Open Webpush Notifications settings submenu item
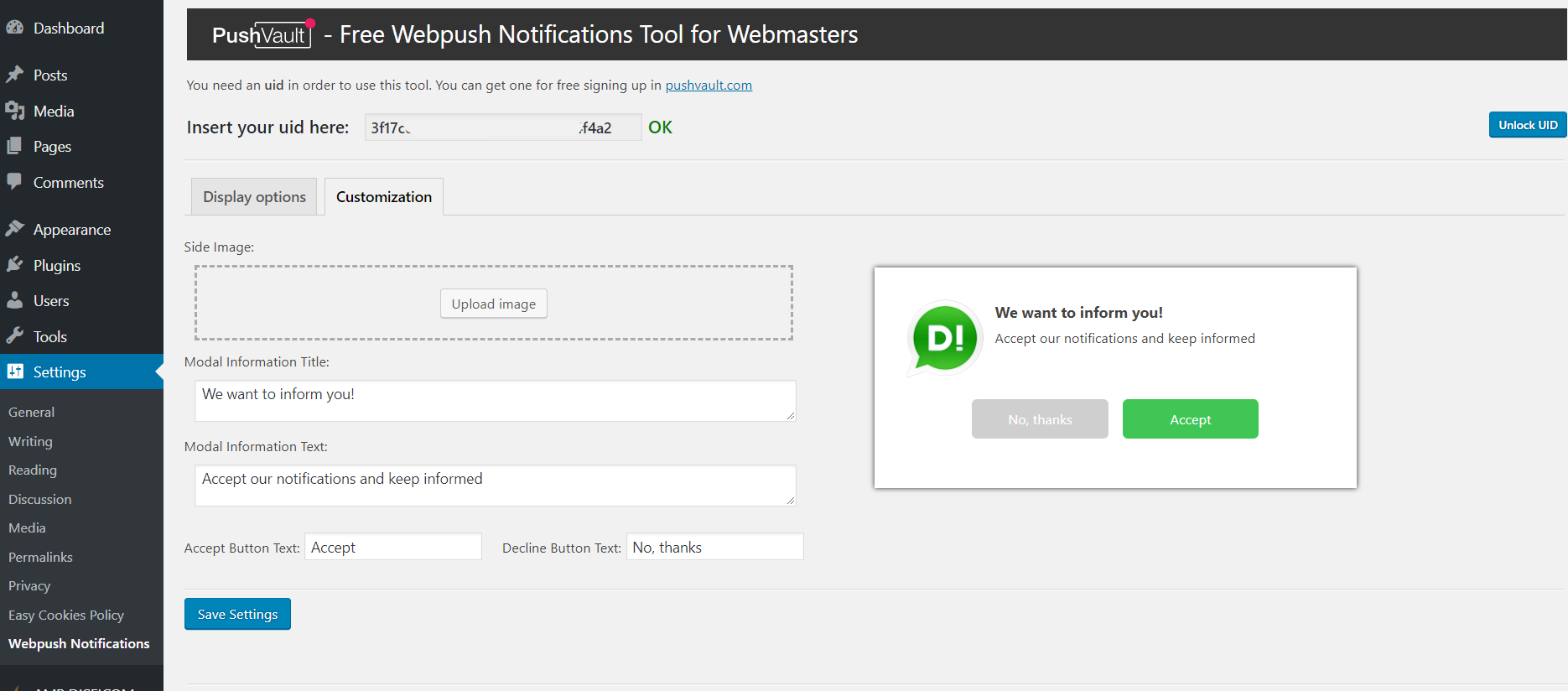 click(79, 643)
